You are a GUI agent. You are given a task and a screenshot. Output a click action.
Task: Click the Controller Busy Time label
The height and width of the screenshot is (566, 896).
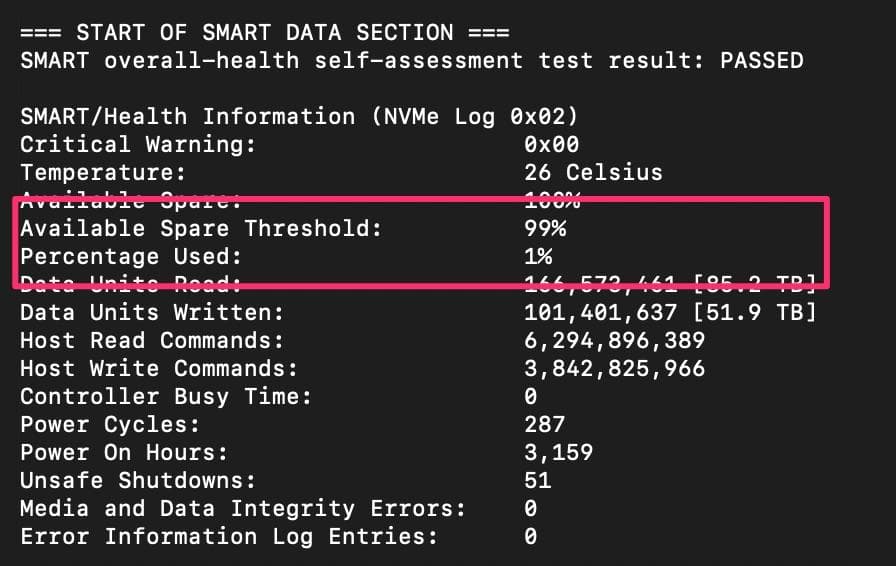[166, 397]
